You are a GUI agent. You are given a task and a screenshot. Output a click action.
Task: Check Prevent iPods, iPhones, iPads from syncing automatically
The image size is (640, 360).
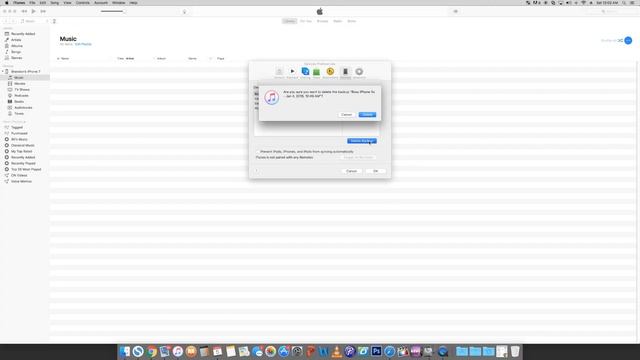[258, 151]
